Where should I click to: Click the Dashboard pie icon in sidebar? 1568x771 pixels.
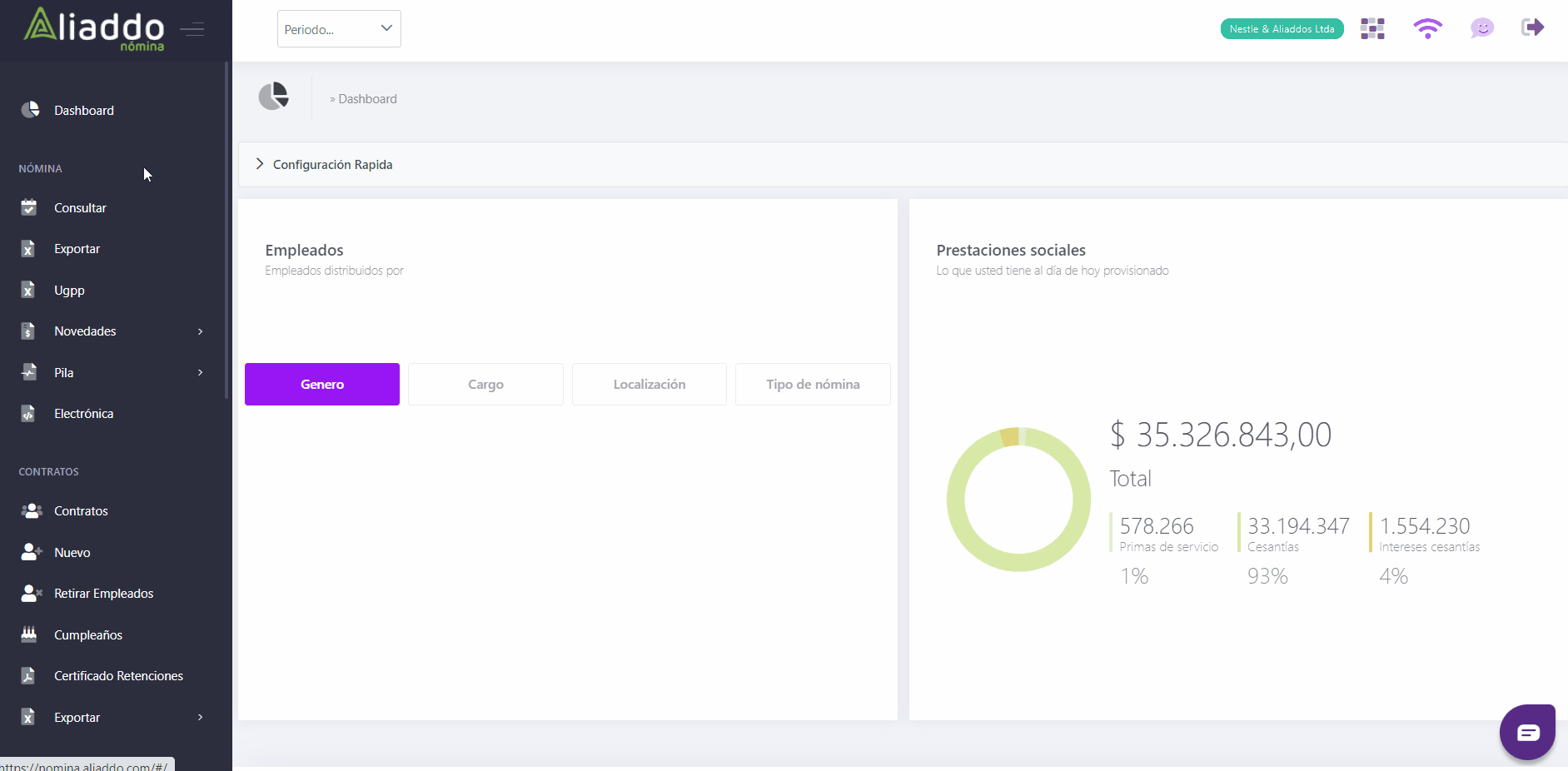click(30, 110)
